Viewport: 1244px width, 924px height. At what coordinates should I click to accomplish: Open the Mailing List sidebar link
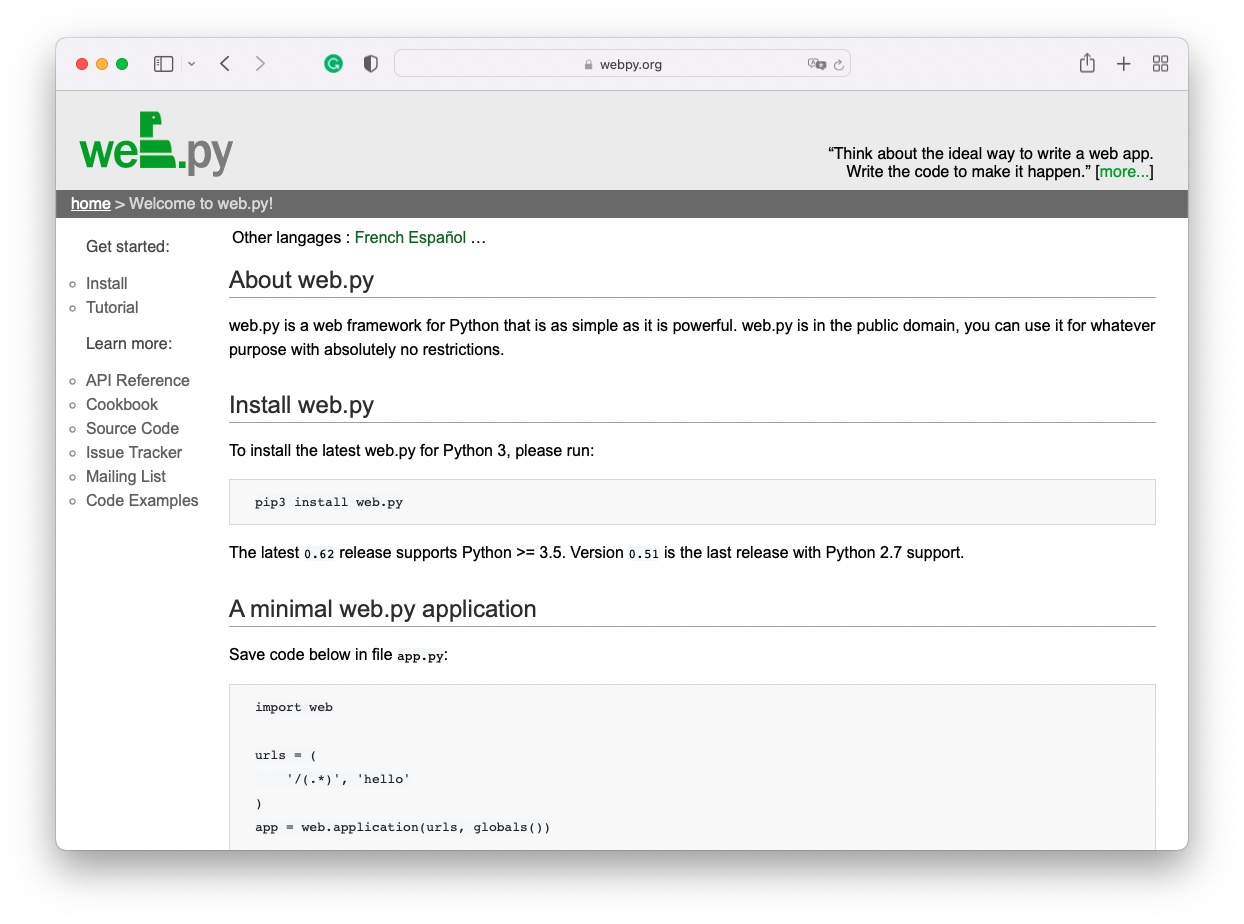coord(126,476)
